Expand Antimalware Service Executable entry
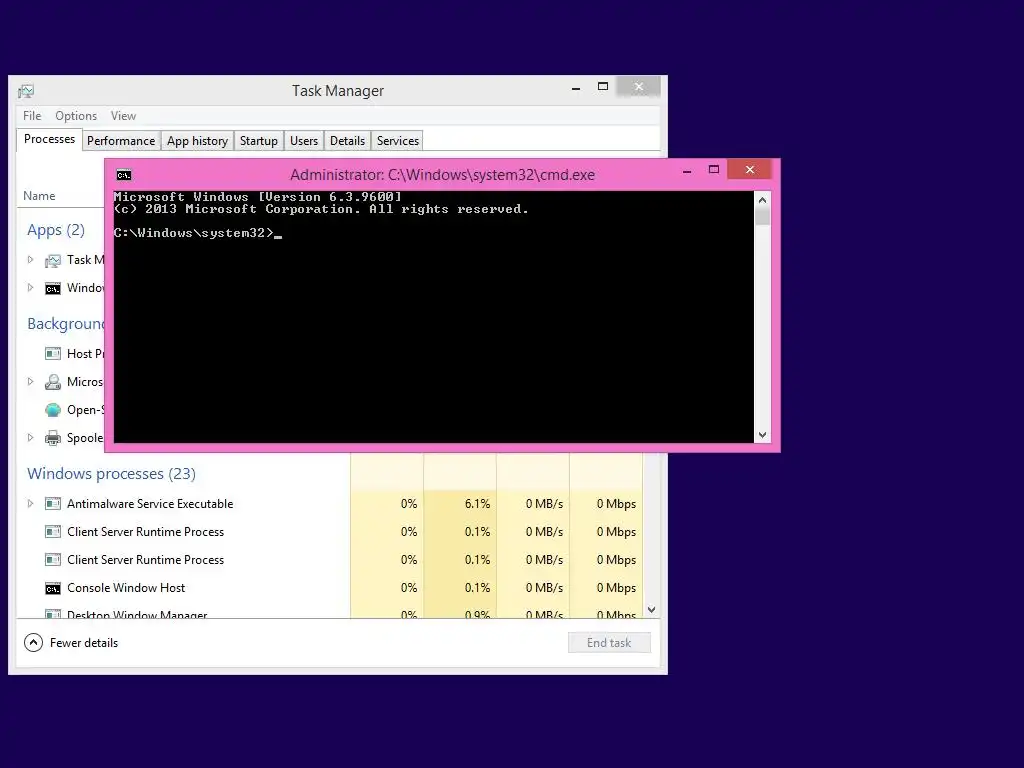This screenshot has height=768, width=1024. click(x=30, y=504)
